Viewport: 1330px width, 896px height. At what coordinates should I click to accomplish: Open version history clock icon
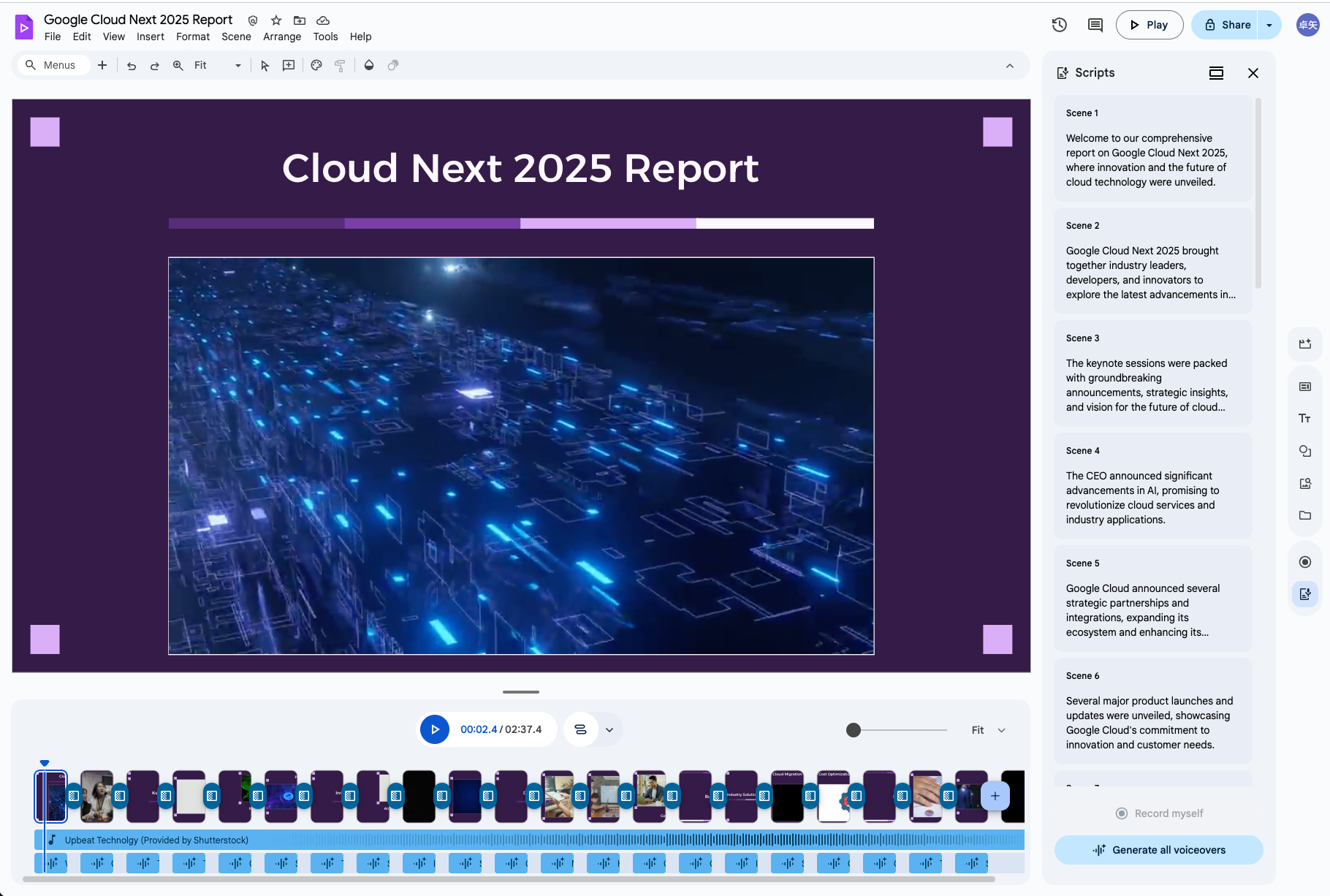(x=1059, y=25)
